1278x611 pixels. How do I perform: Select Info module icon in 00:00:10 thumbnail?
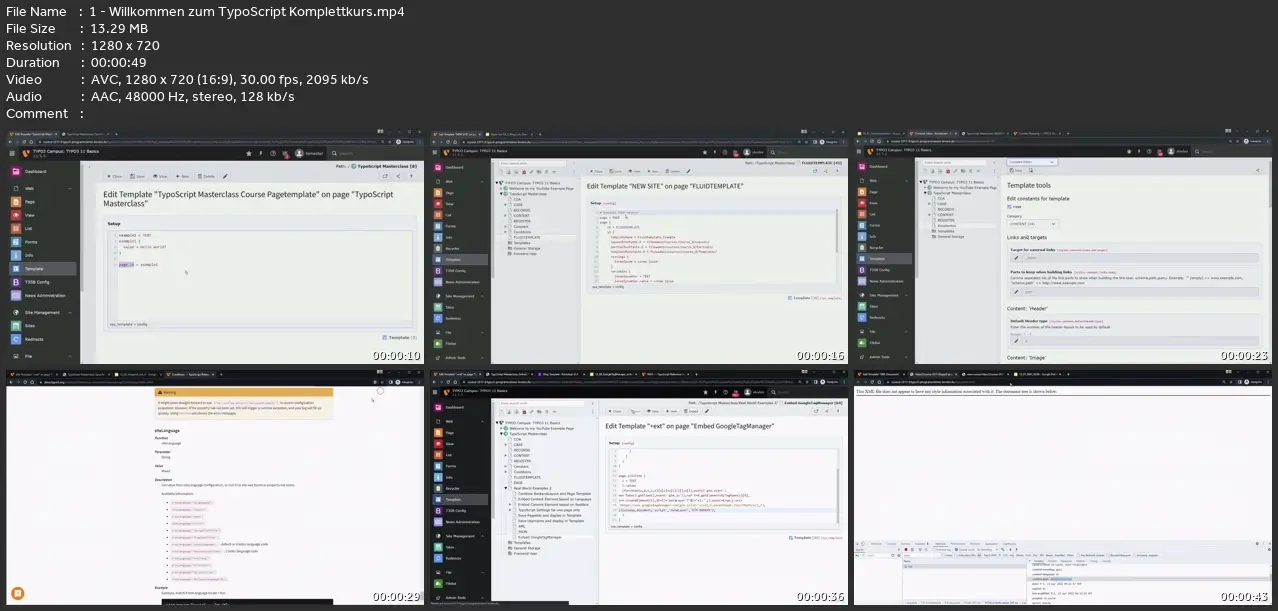tap(16, 255)
